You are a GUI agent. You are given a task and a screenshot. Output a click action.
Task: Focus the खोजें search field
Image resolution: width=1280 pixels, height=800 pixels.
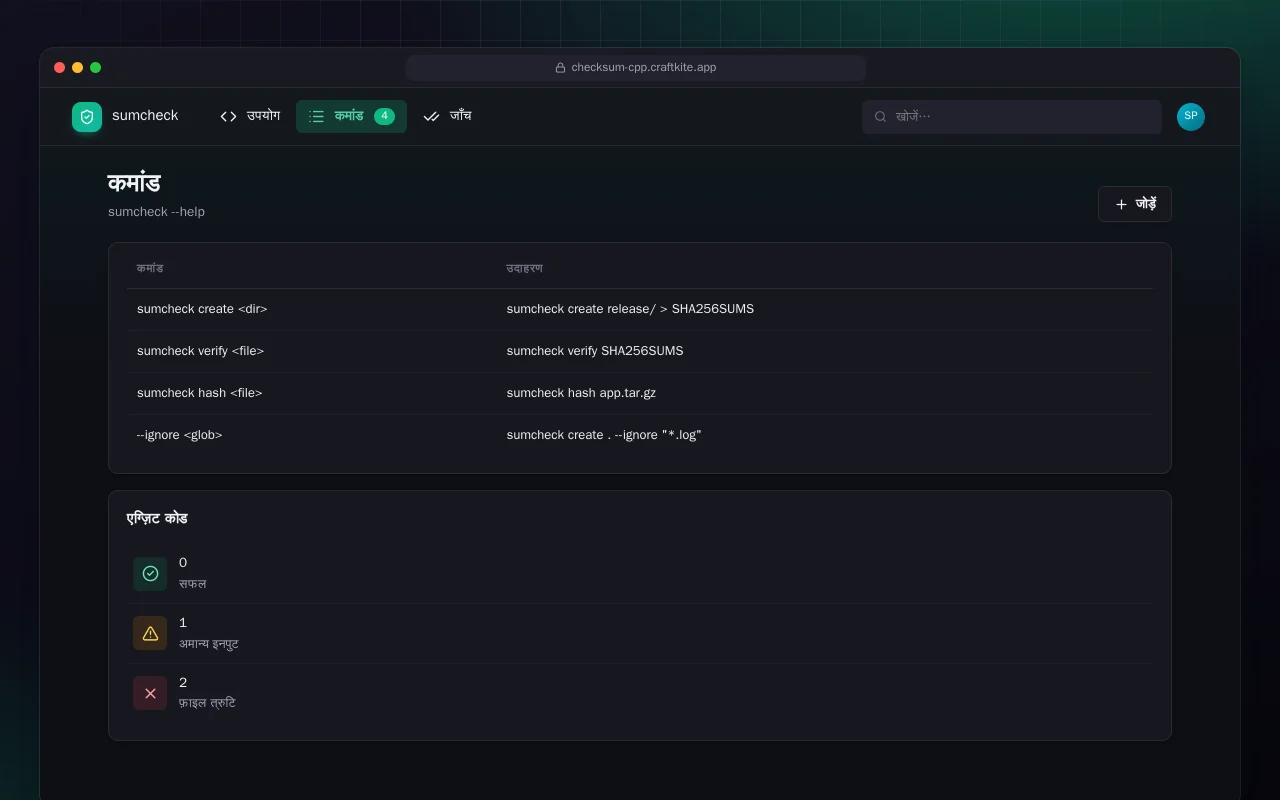(x=1012, y=116)
